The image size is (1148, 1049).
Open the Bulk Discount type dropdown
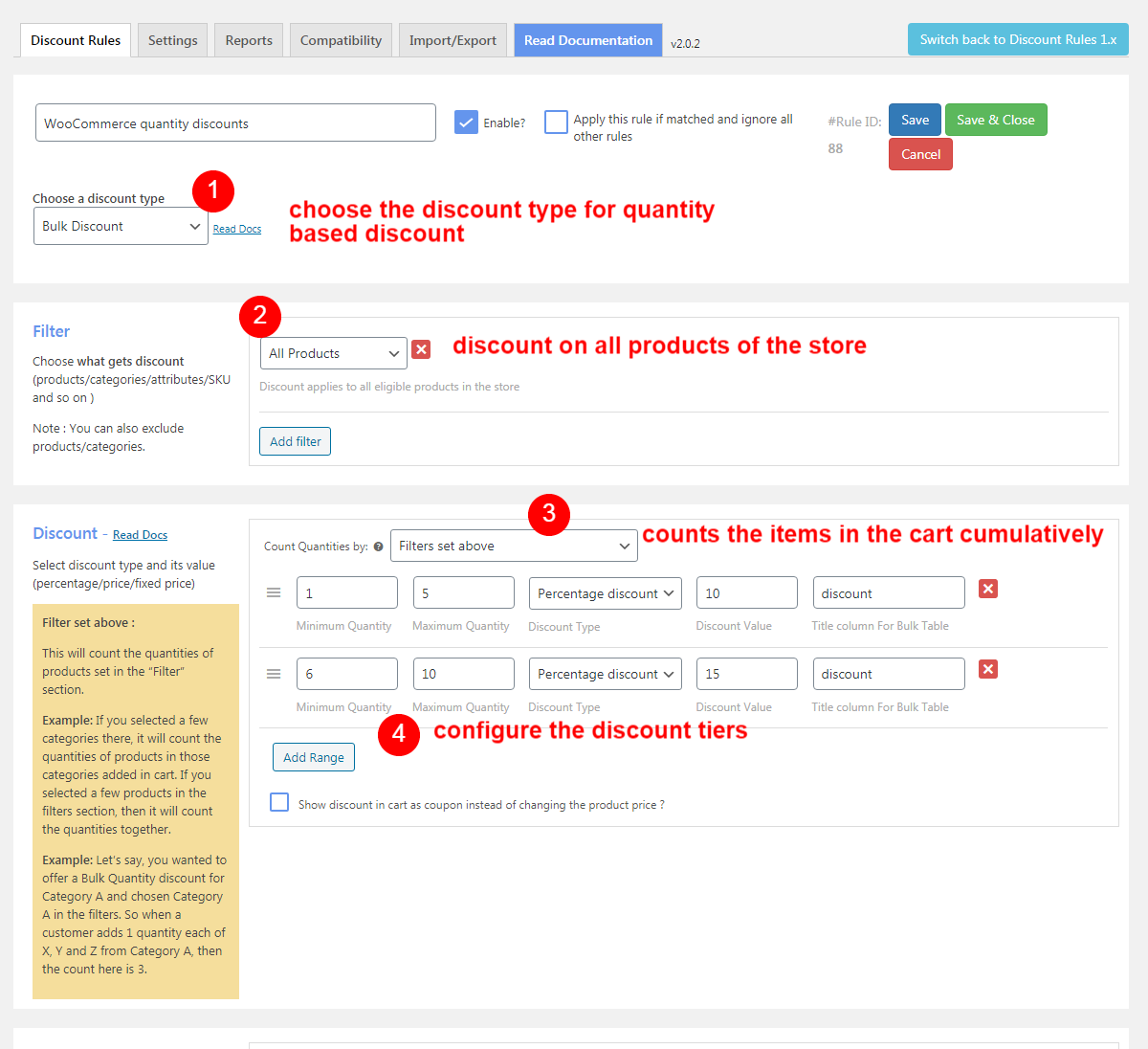pyautogui.click(x=121, y=226)
